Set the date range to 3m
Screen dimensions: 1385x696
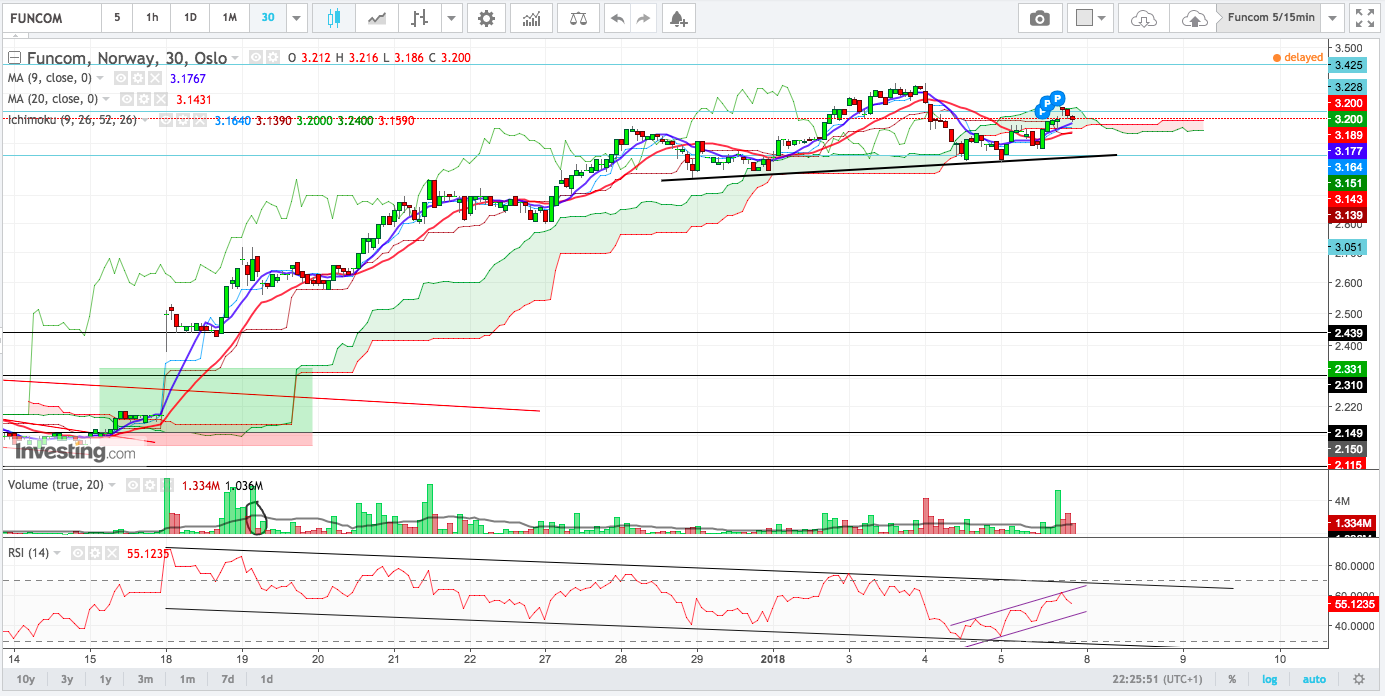(146, 679)
